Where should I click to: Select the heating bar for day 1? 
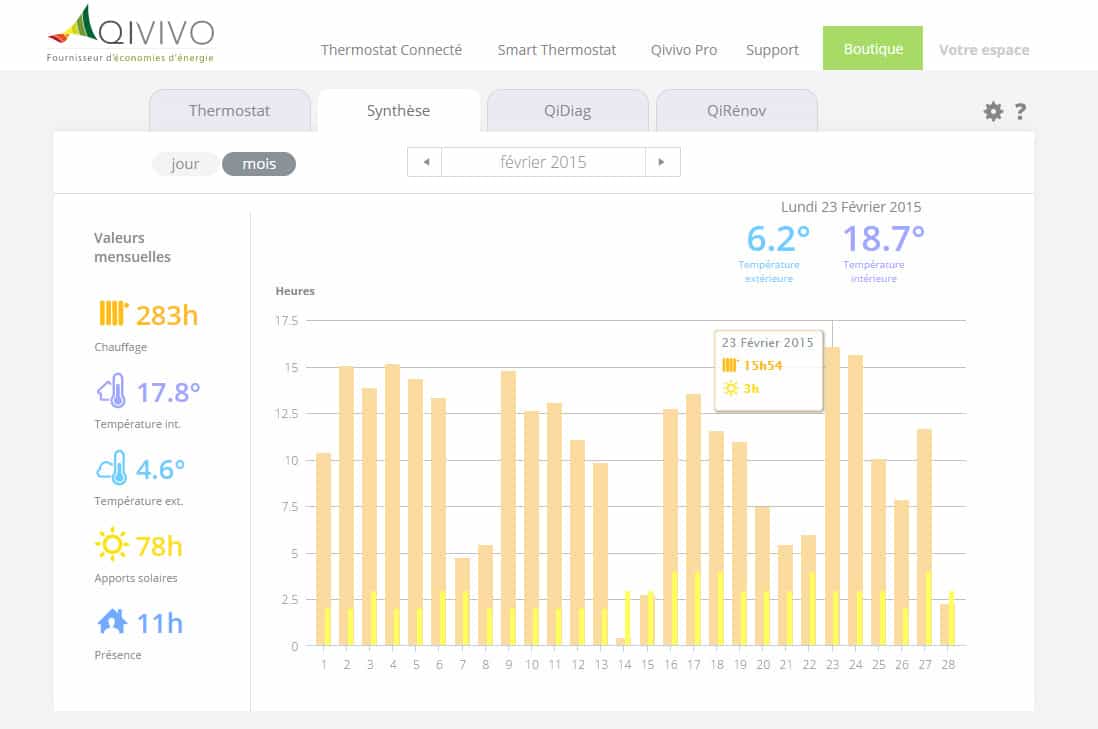tap(324, 549)
